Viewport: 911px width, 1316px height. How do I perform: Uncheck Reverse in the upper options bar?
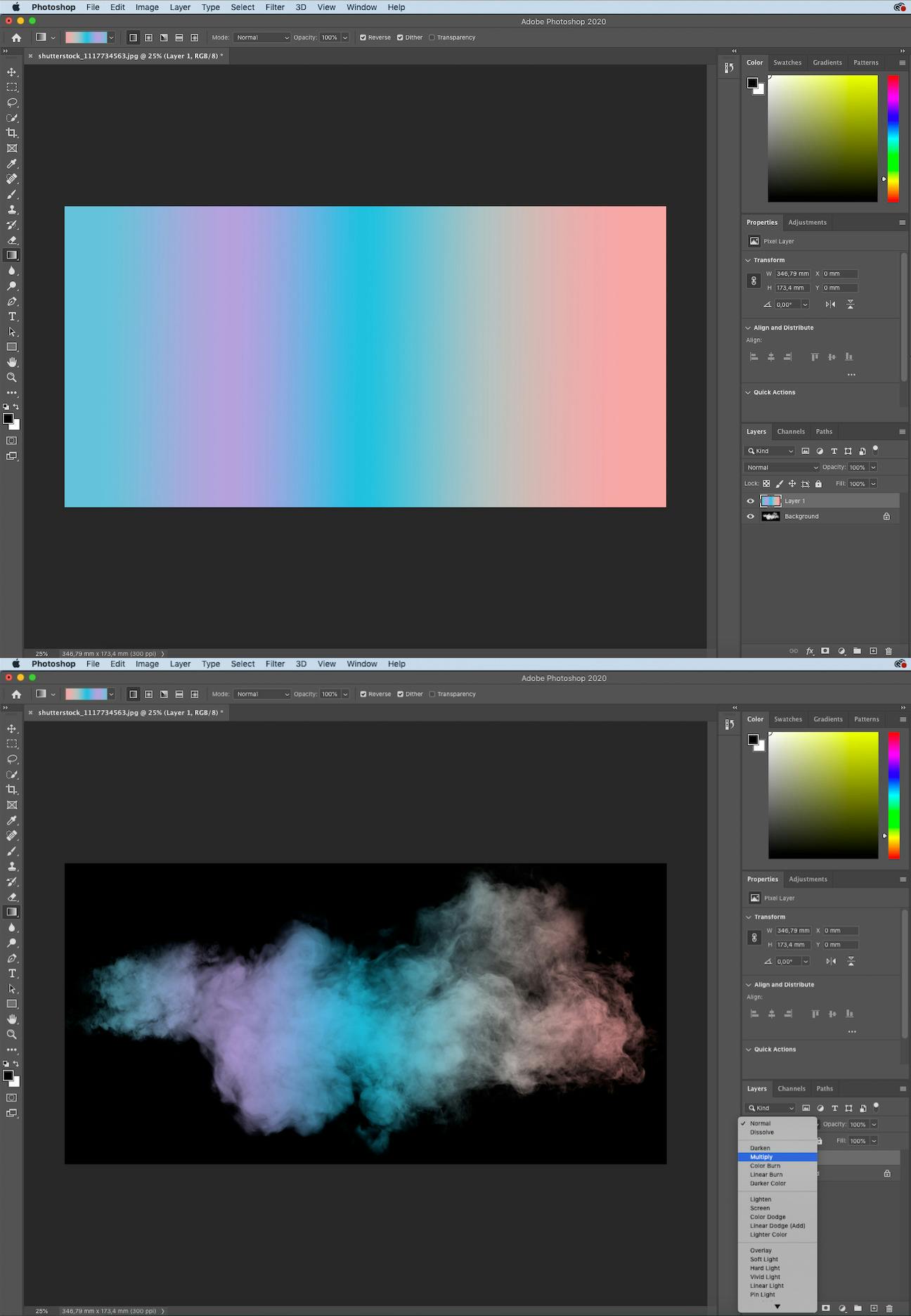(363, 38)
